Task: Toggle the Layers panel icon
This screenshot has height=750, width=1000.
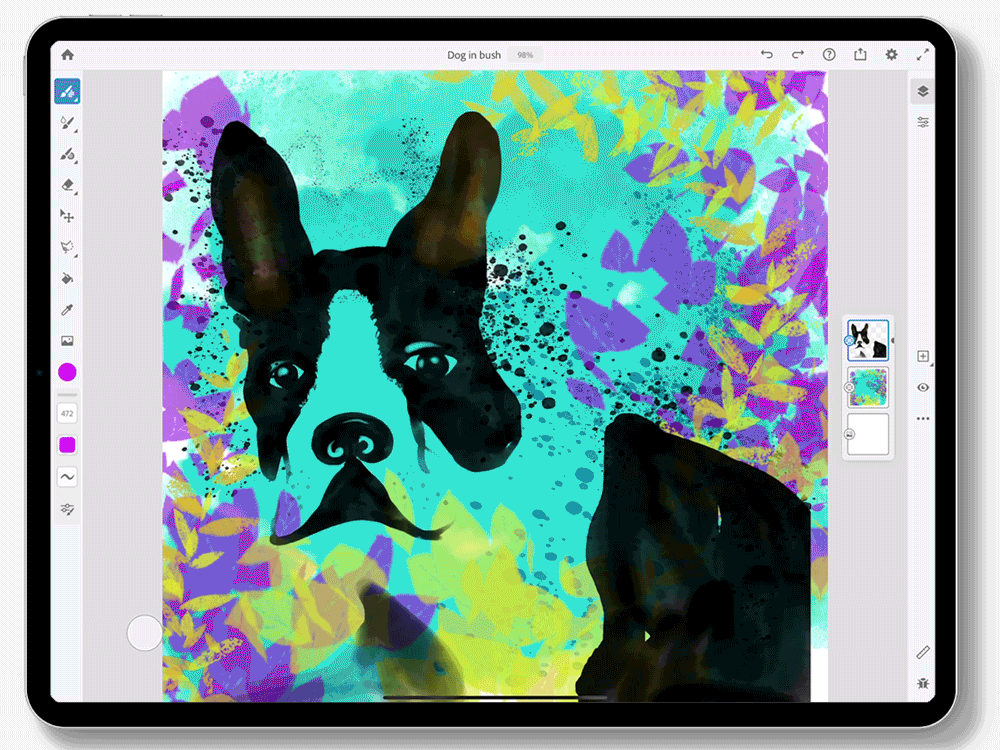Action: 922,91
